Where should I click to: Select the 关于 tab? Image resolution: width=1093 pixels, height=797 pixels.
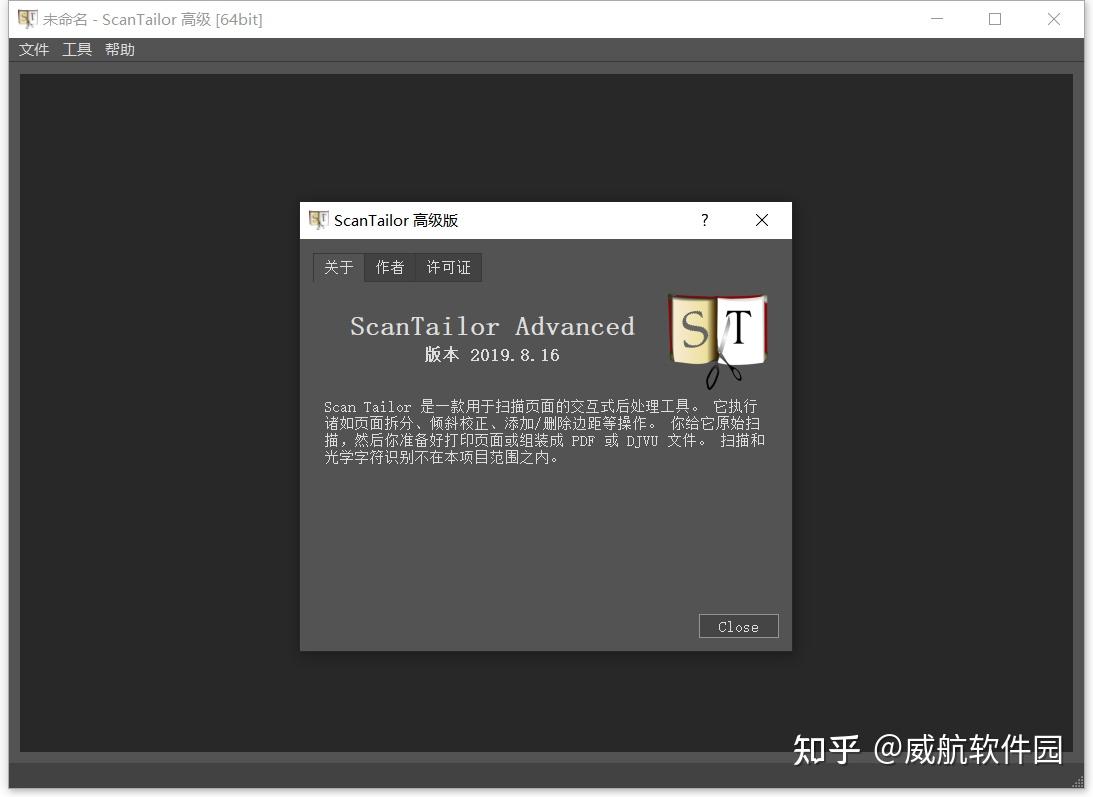click(338, 267)
